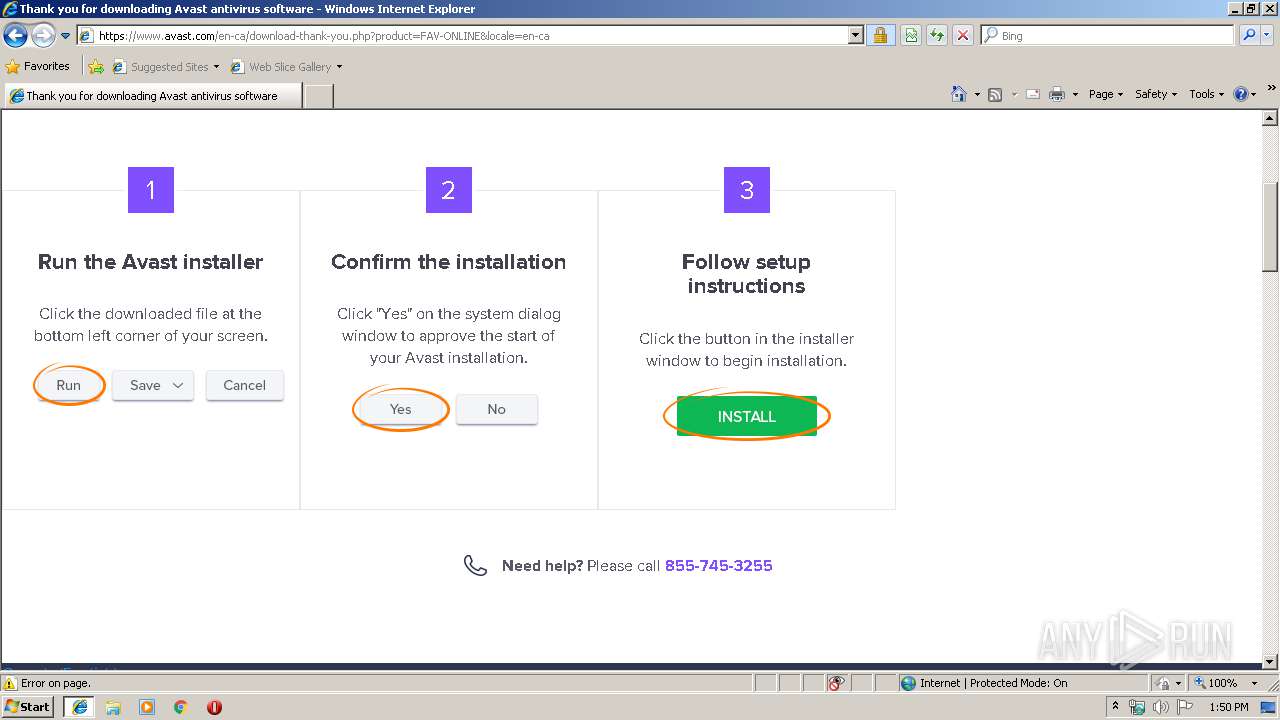Open the Web Slice Gallery link
The image size is (1280, 720).
point(286,67)
